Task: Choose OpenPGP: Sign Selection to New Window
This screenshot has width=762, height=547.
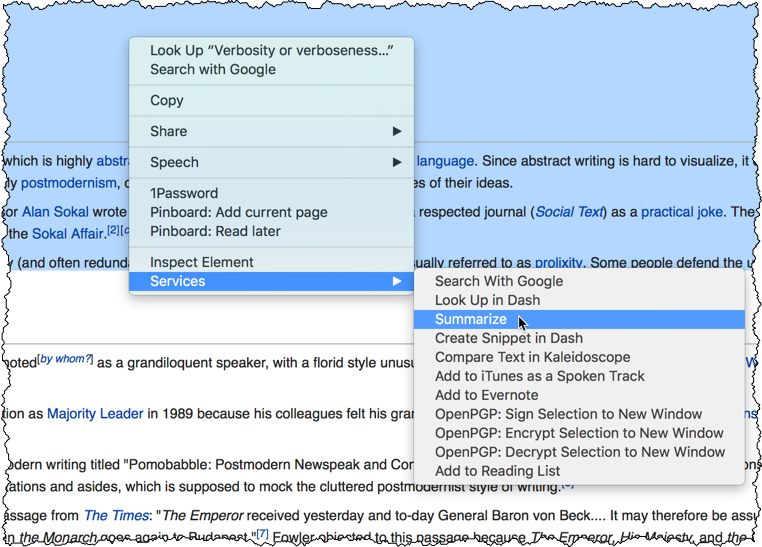Action: tap(568, 414)
